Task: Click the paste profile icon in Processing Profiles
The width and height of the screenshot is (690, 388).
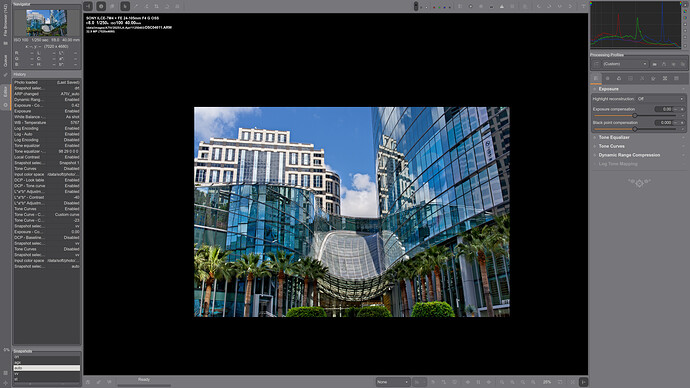Action: pyautogui.click(x=682, y=64)
